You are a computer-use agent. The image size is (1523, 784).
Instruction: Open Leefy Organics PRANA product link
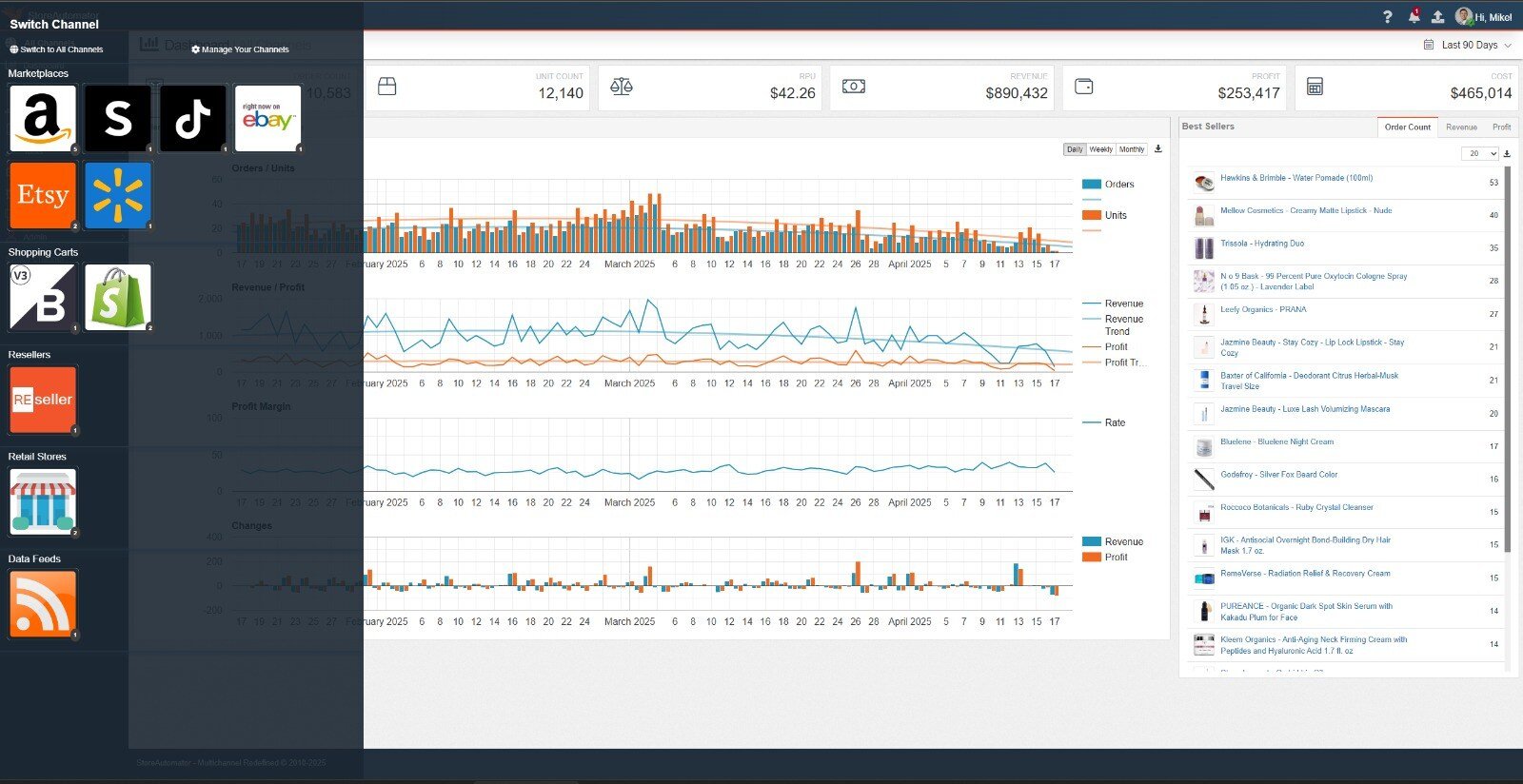[x=1263, y=309]
